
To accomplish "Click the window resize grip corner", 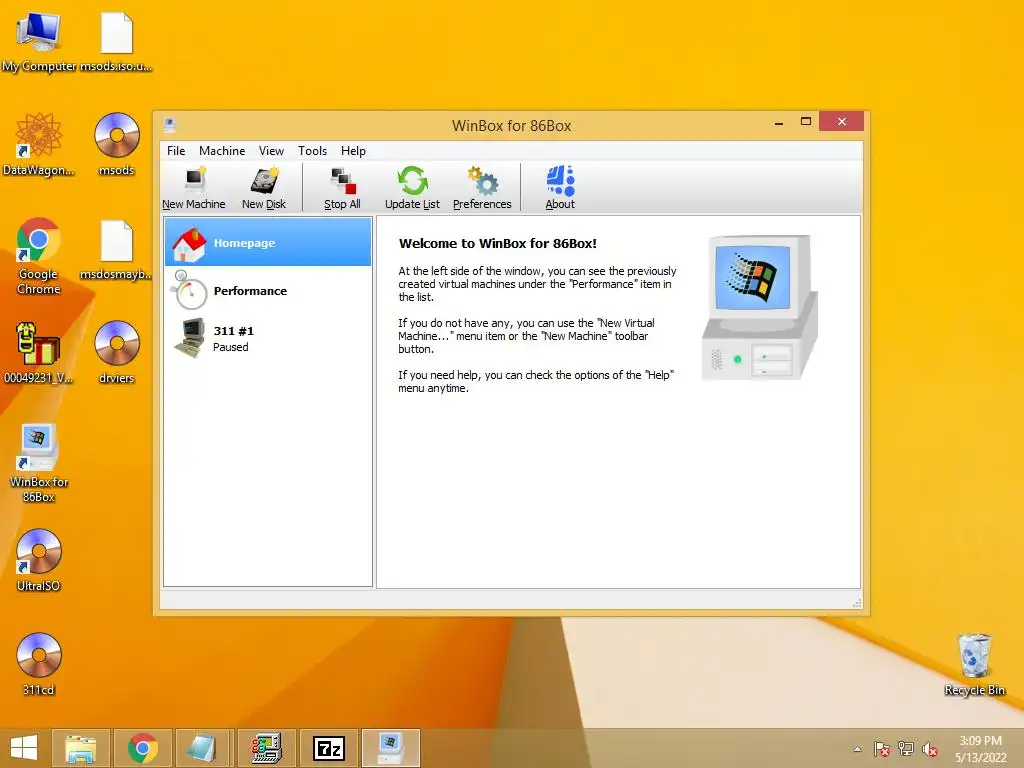I will (x=857, y=603).
